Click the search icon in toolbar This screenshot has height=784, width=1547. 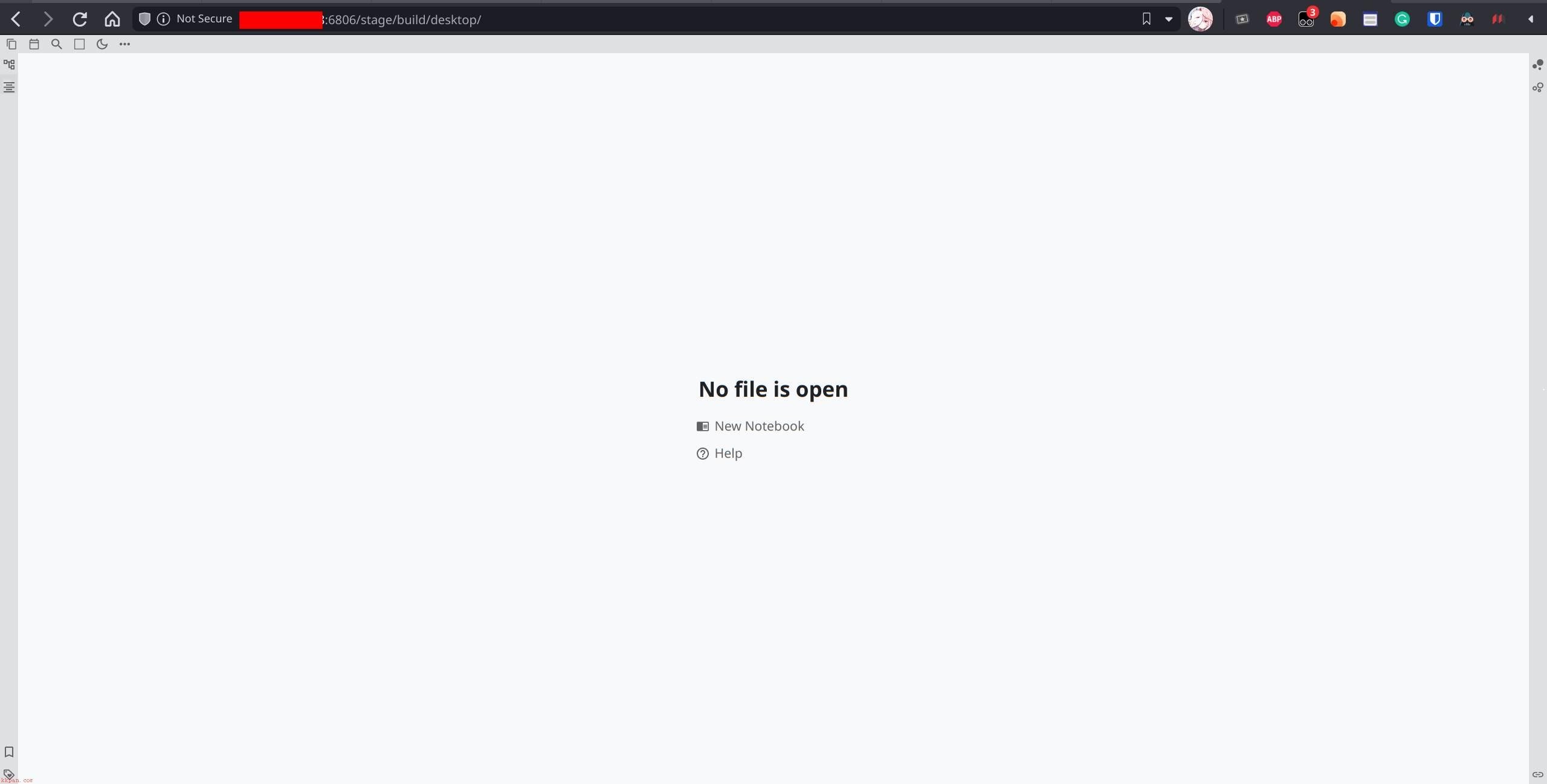click(x=57, y=44)
